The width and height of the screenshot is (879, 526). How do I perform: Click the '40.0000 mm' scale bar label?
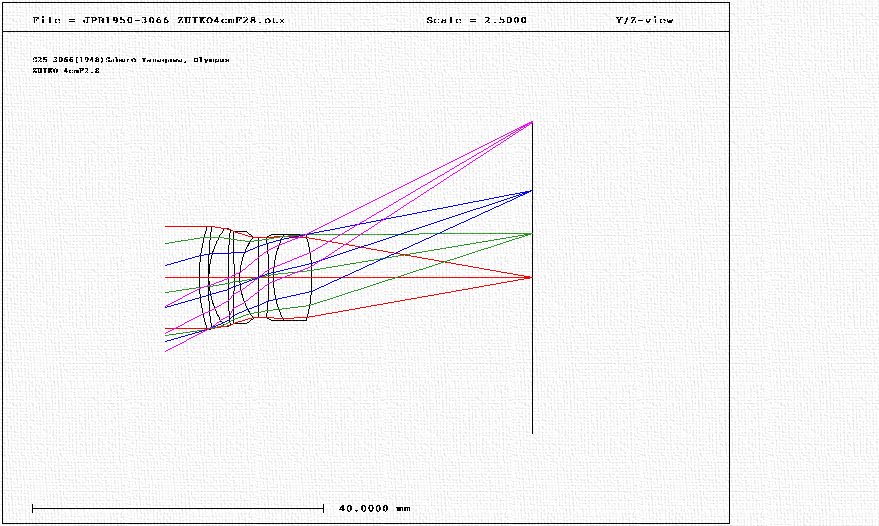[x=374, y=509]
